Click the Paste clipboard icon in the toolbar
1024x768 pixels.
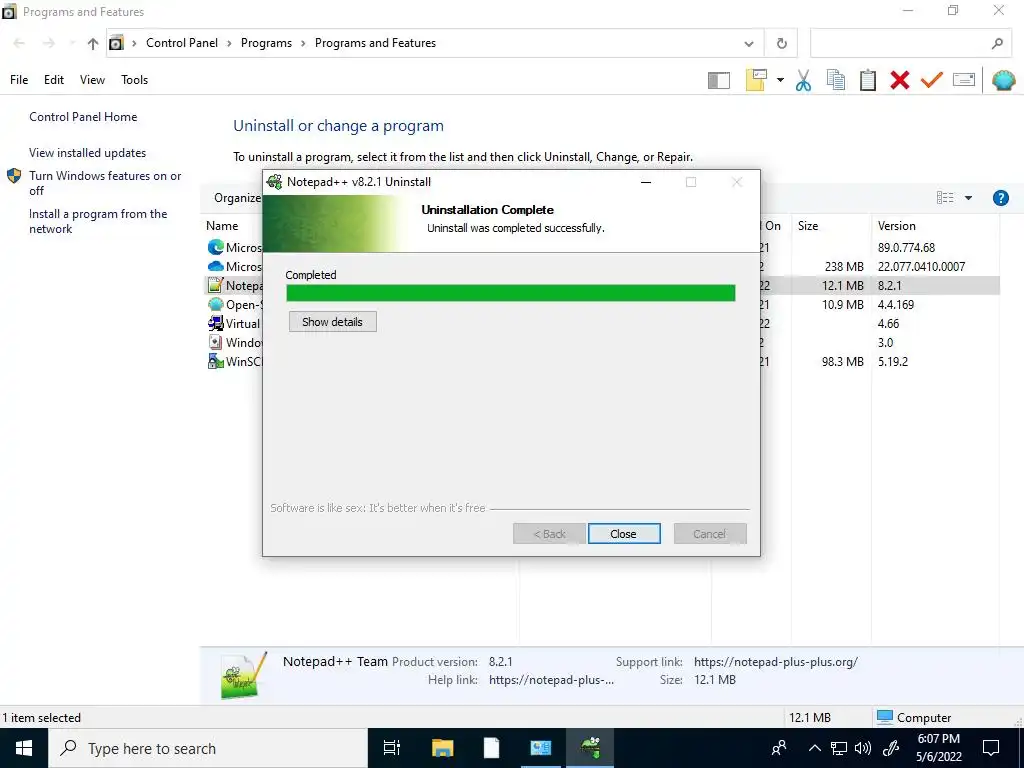tap(867, 80)
